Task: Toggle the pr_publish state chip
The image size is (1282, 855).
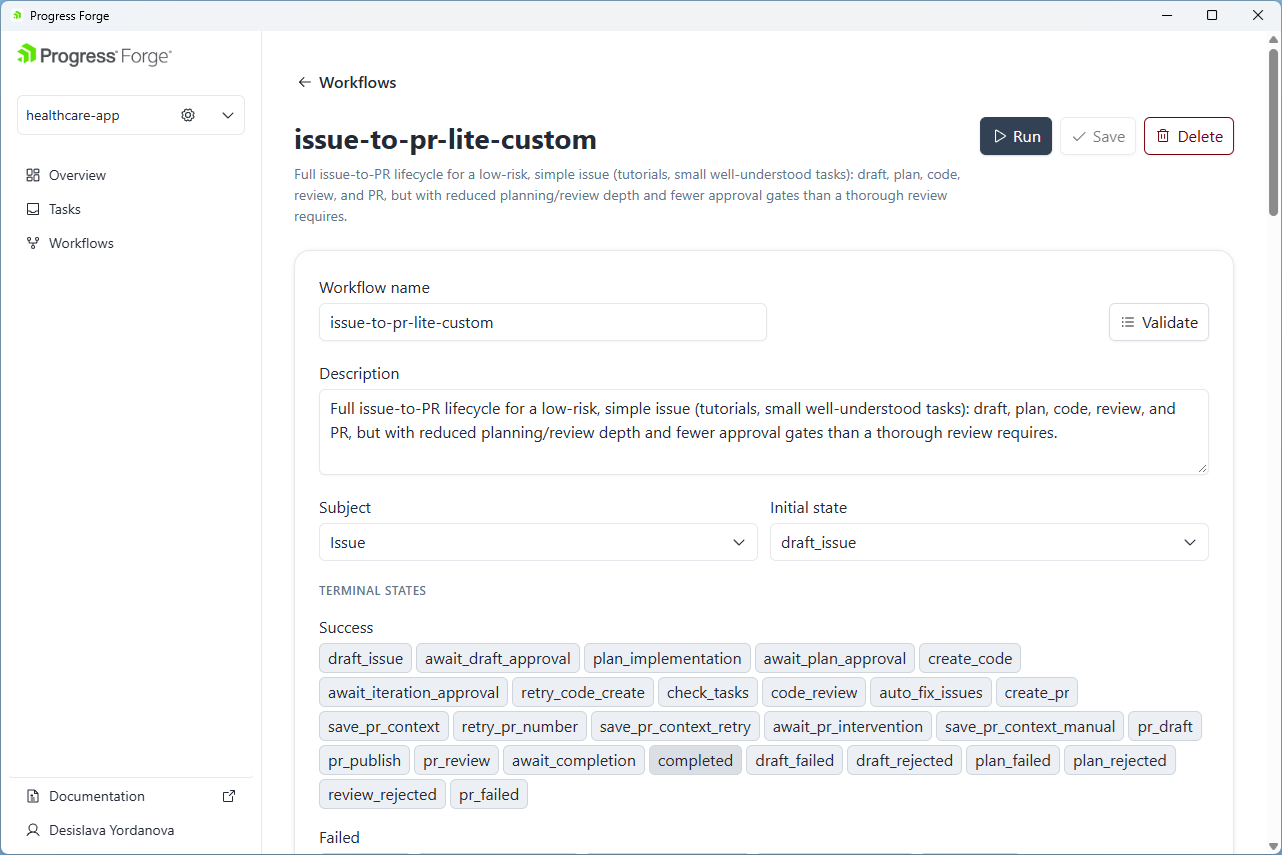Action: click(364, 760)
